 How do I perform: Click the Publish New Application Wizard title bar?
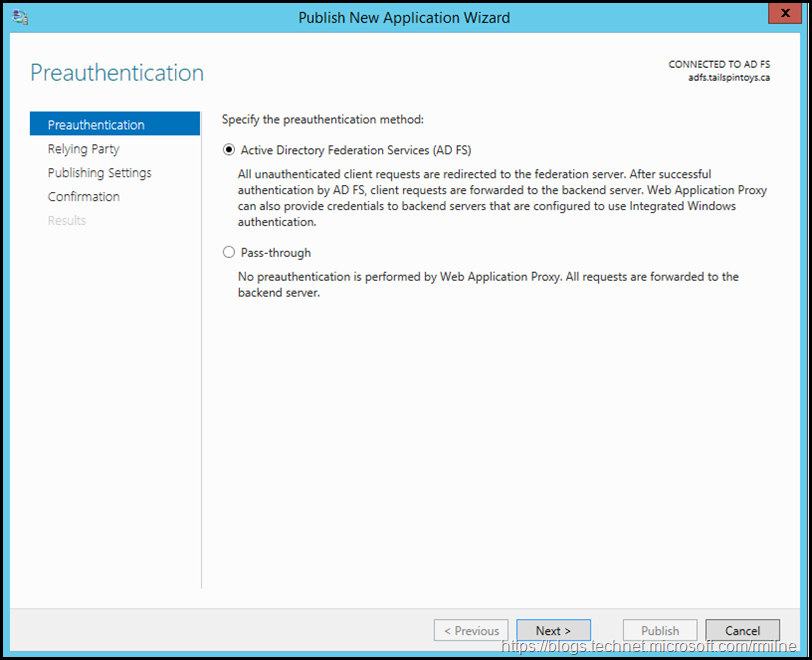coord(404,17)
